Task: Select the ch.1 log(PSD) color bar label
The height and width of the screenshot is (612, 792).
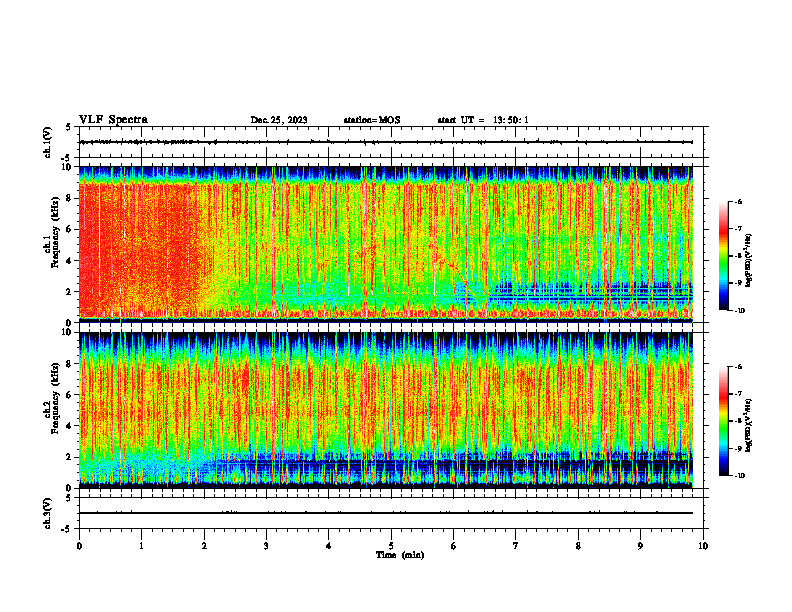Action: pos(749,261)
